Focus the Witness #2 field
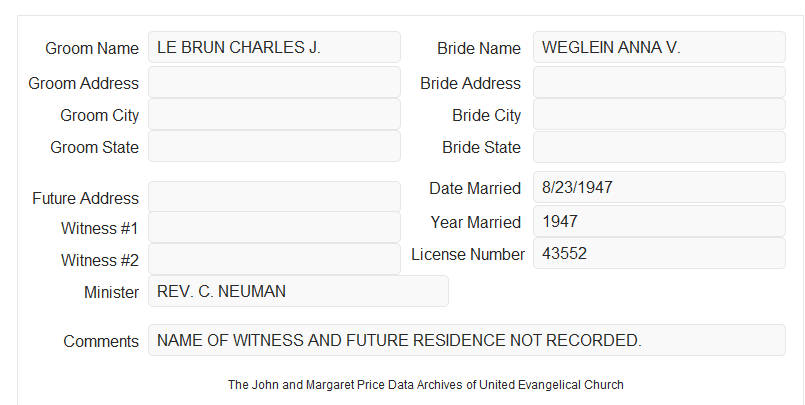Viewport: 805px width, 405px height. (274, 259)
